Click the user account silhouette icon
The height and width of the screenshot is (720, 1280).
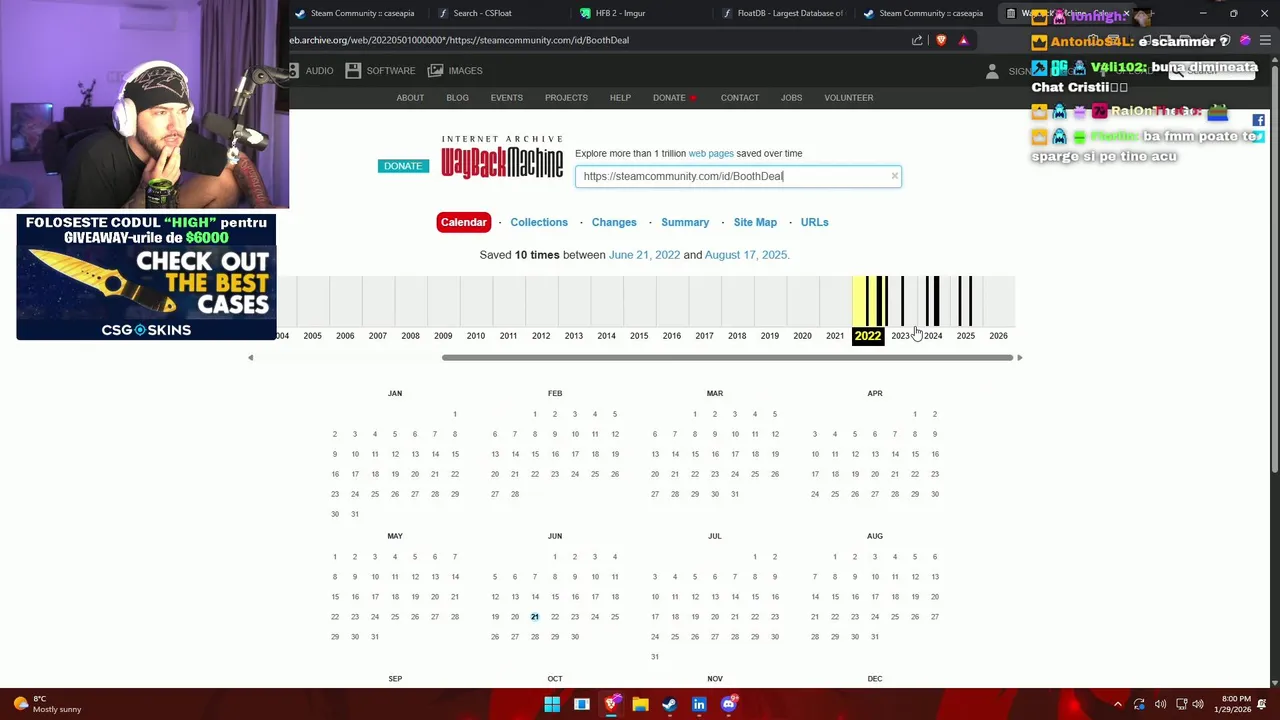(992, 72)
